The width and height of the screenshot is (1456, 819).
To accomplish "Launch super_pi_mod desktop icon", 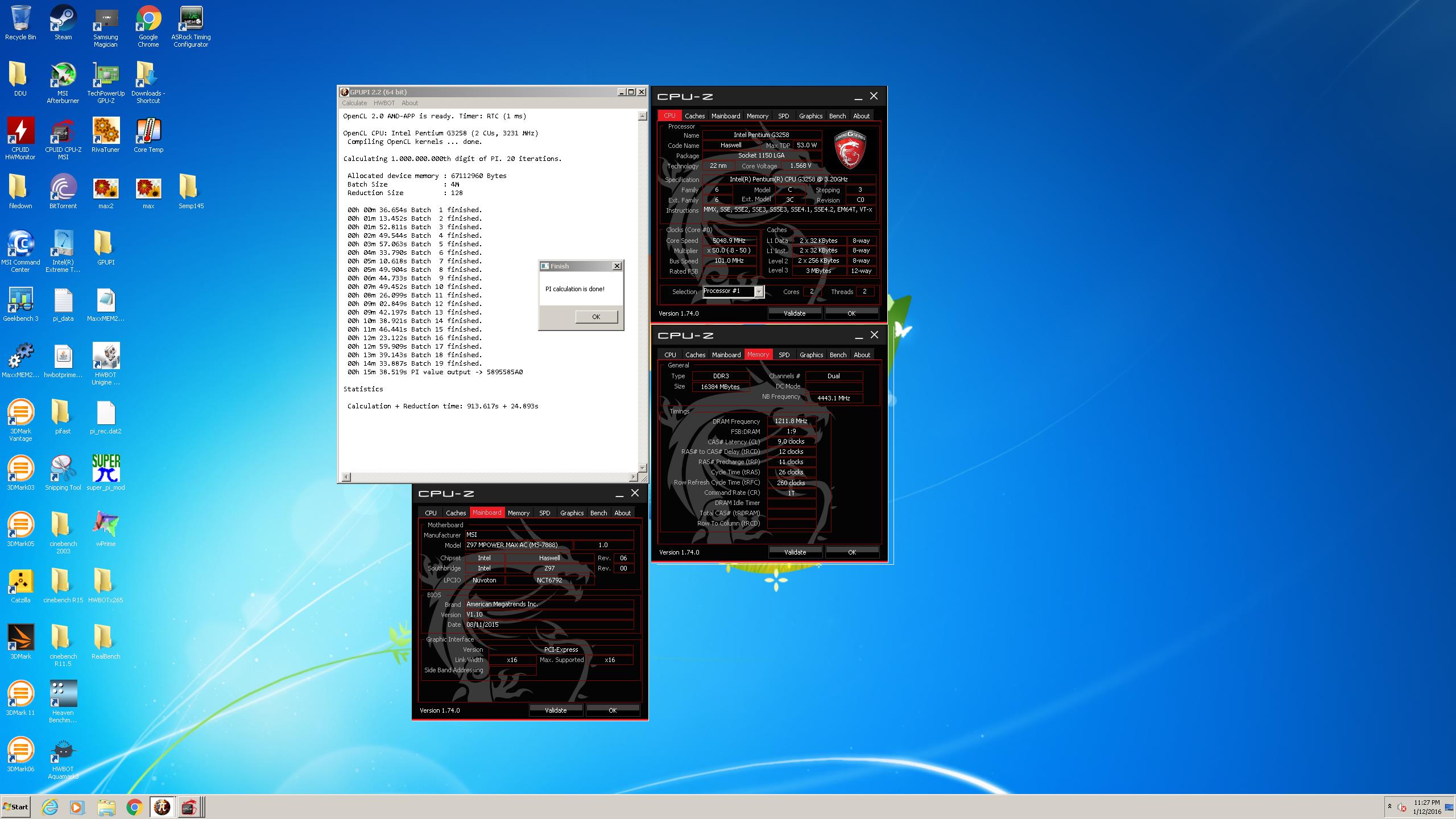I will (106, 473).
